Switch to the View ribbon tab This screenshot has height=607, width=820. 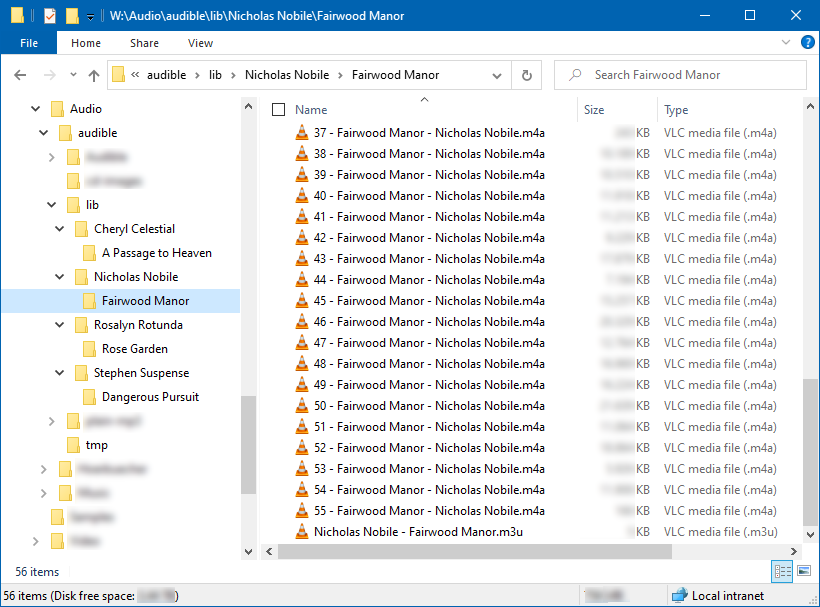tap(200, 43)
